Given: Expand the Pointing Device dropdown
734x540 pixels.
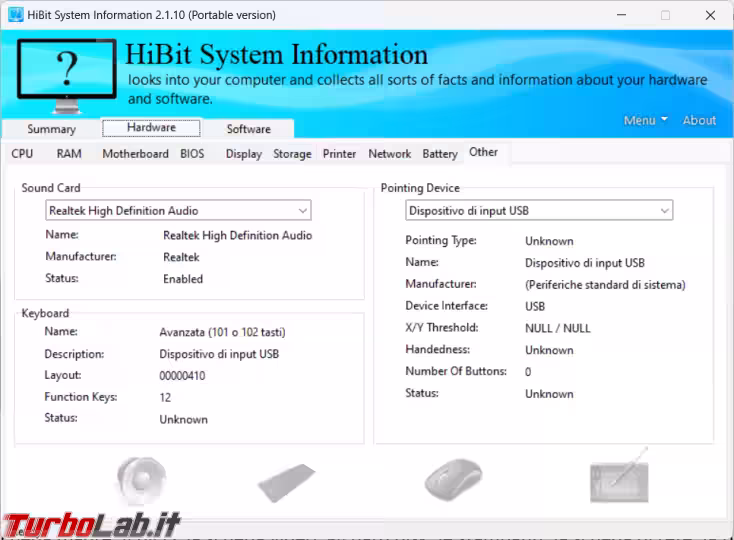Looking at the screenshot, I should click(664, 211).
